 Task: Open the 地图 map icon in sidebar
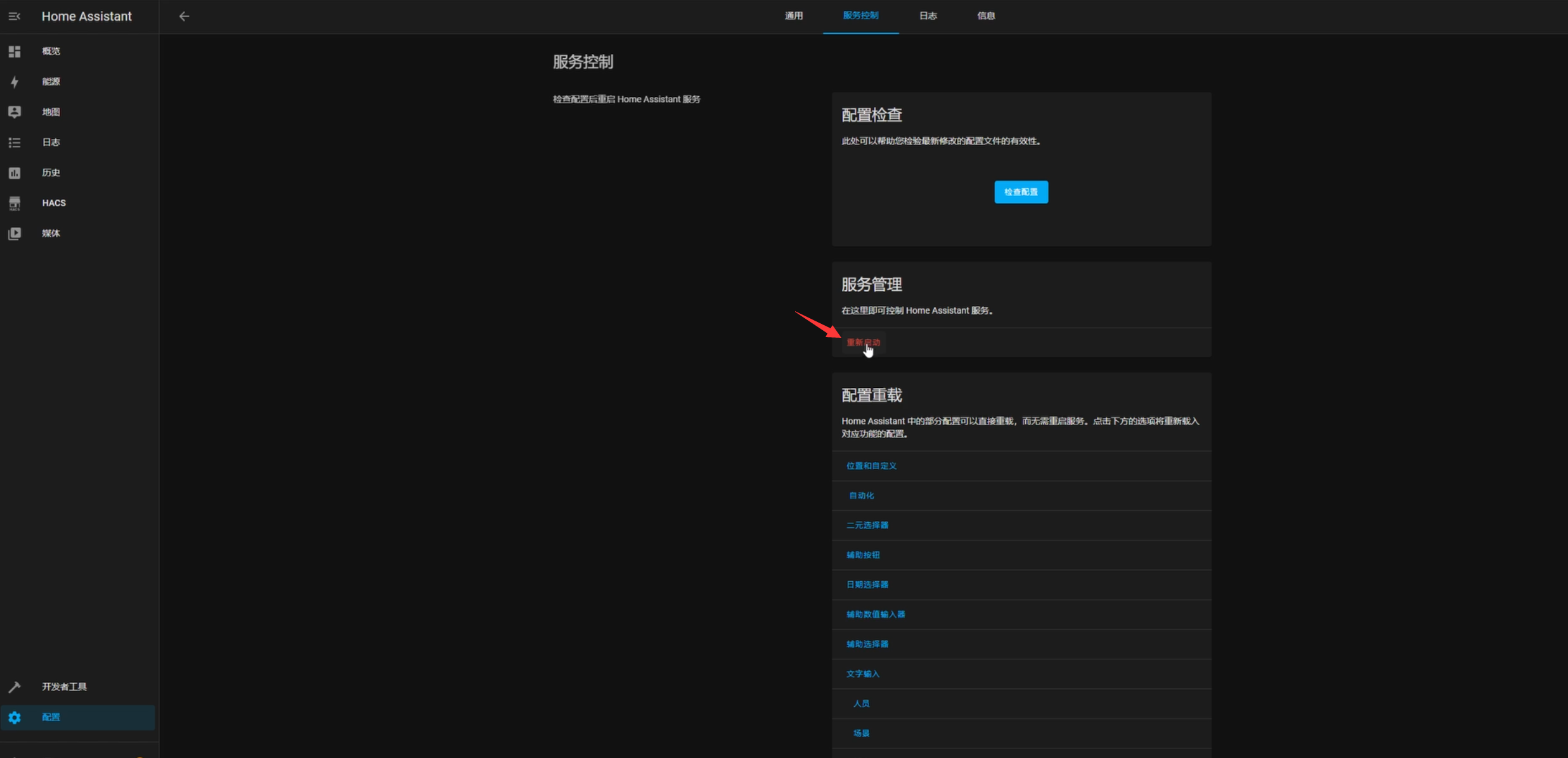(x=14, y=112)
